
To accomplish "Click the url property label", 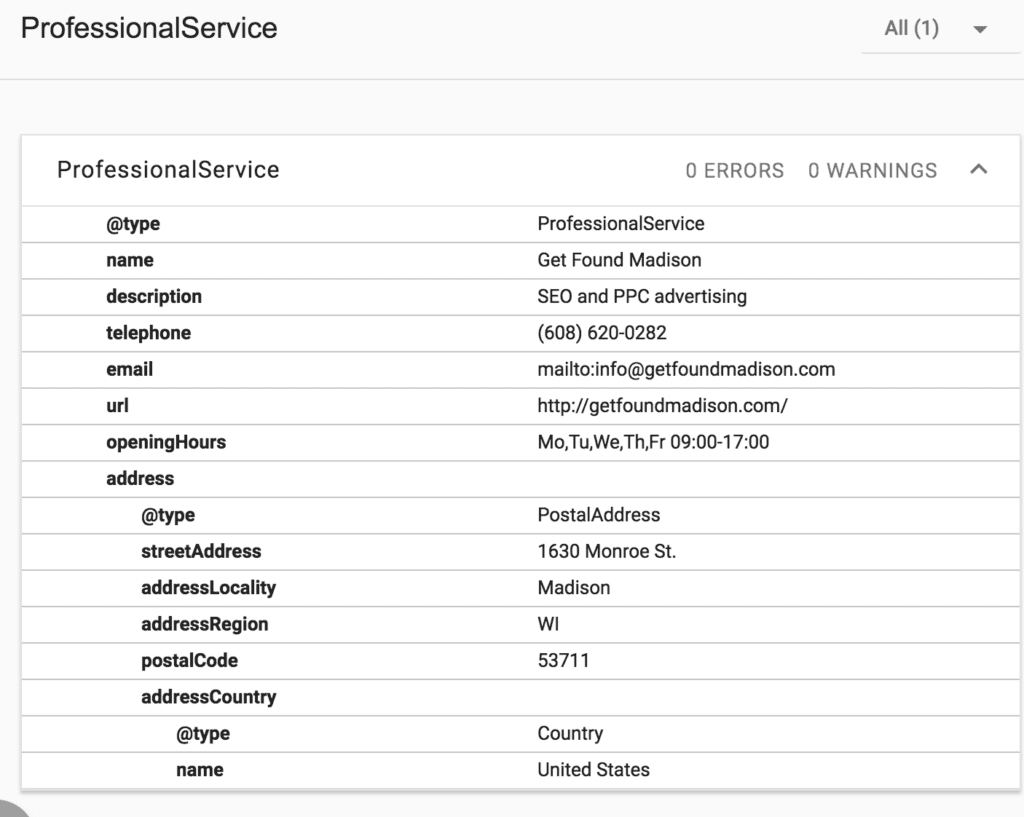I will [x=118, y=406].
